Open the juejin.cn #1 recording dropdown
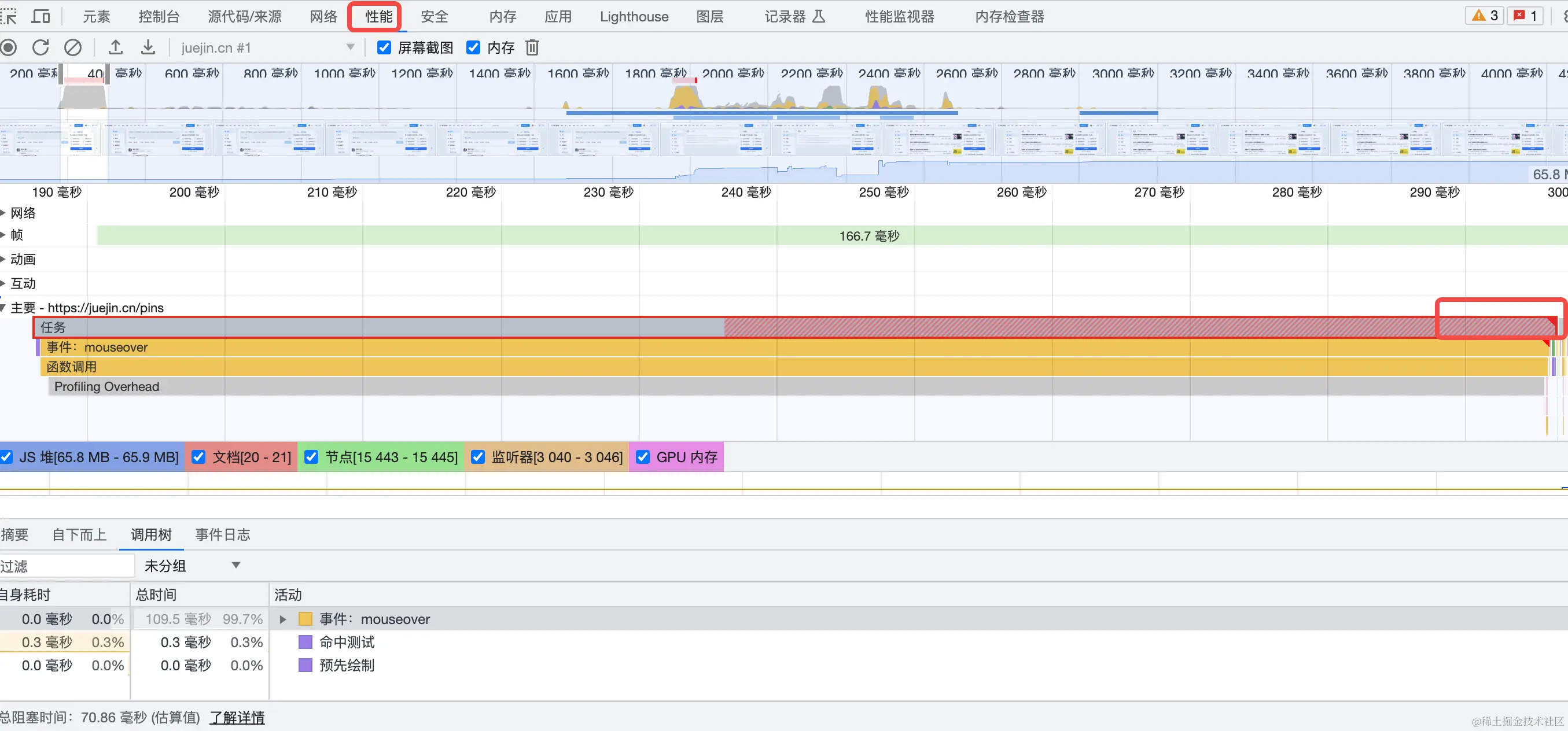The width and height of the screenshot is (1568, 731). (x=268, y=47)
